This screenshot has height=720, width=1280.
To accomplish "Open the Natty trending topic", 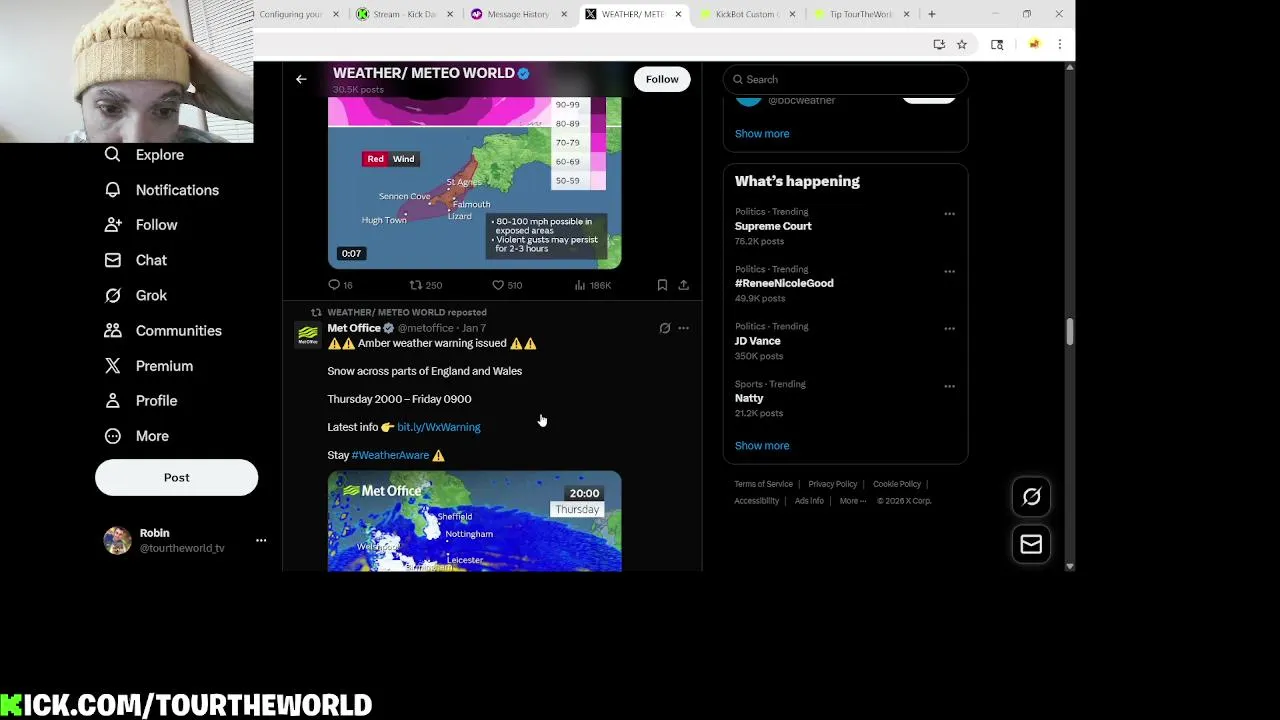I will 749,398.
